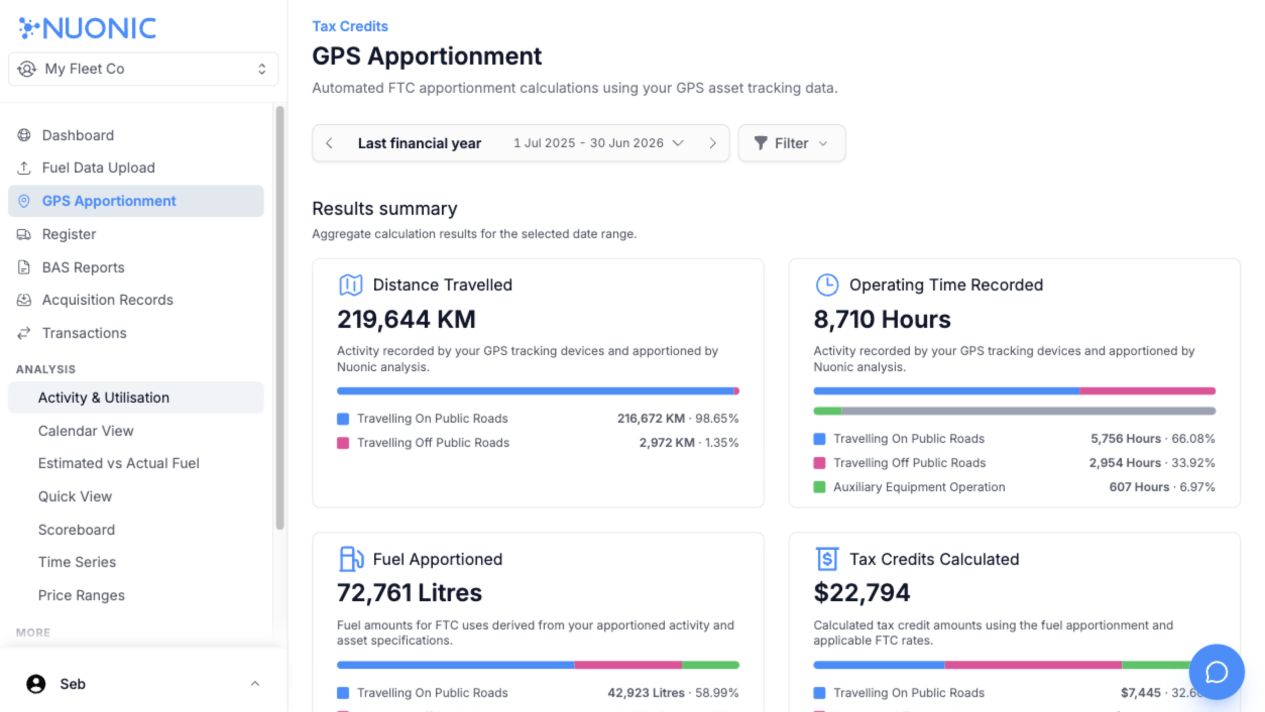
Task: Click the Operating Time clock icon
Action: pos(827,285)
